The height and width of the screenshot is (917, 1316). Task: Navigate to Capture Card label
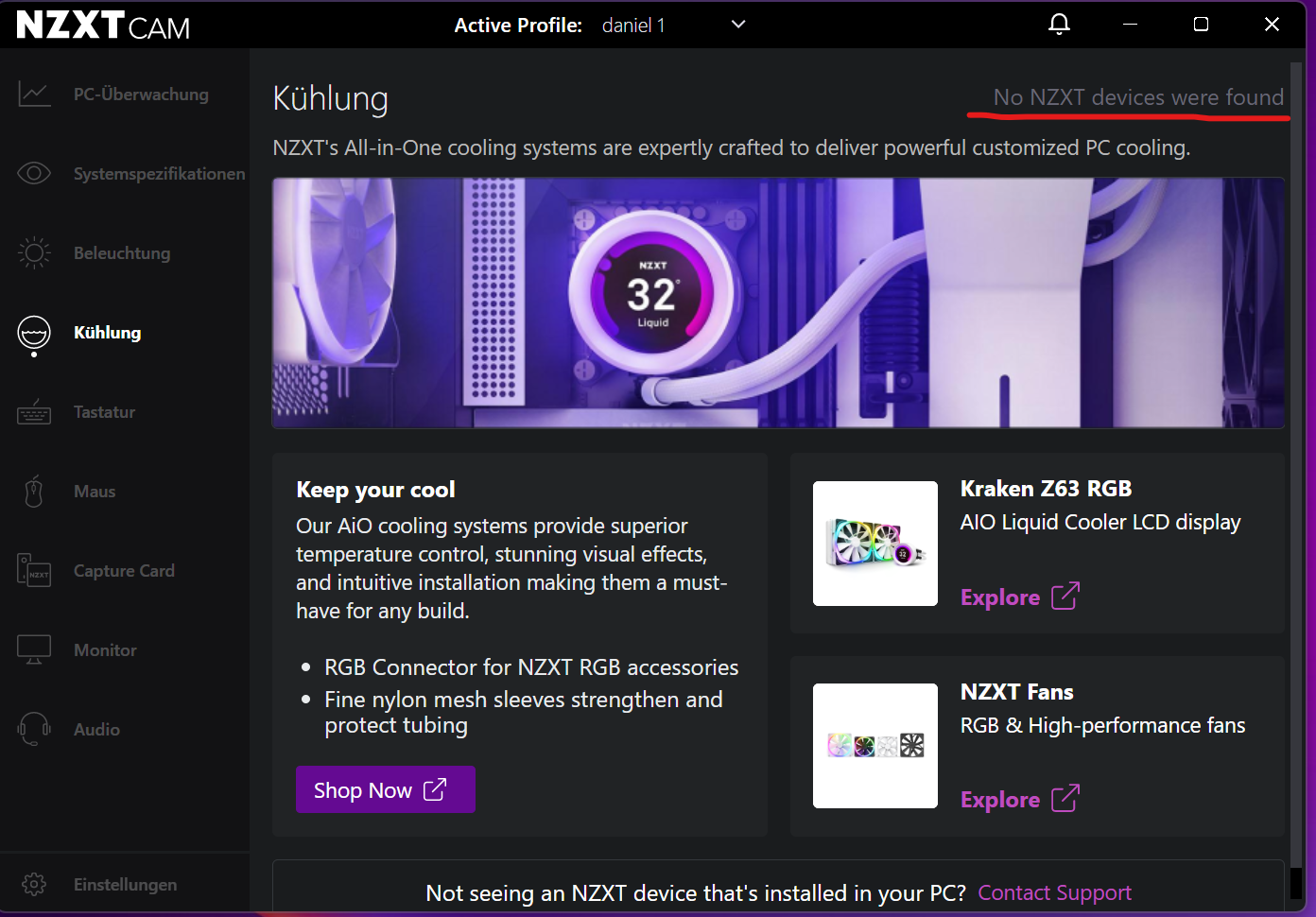click(124, 571)
